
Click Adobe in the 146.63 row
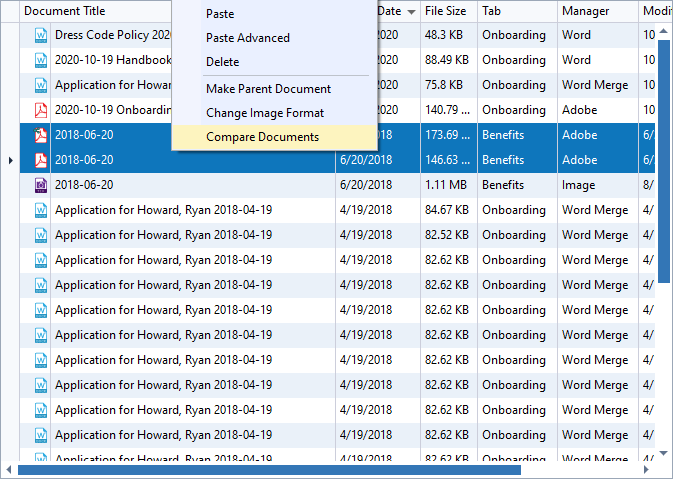pos(579,160)
